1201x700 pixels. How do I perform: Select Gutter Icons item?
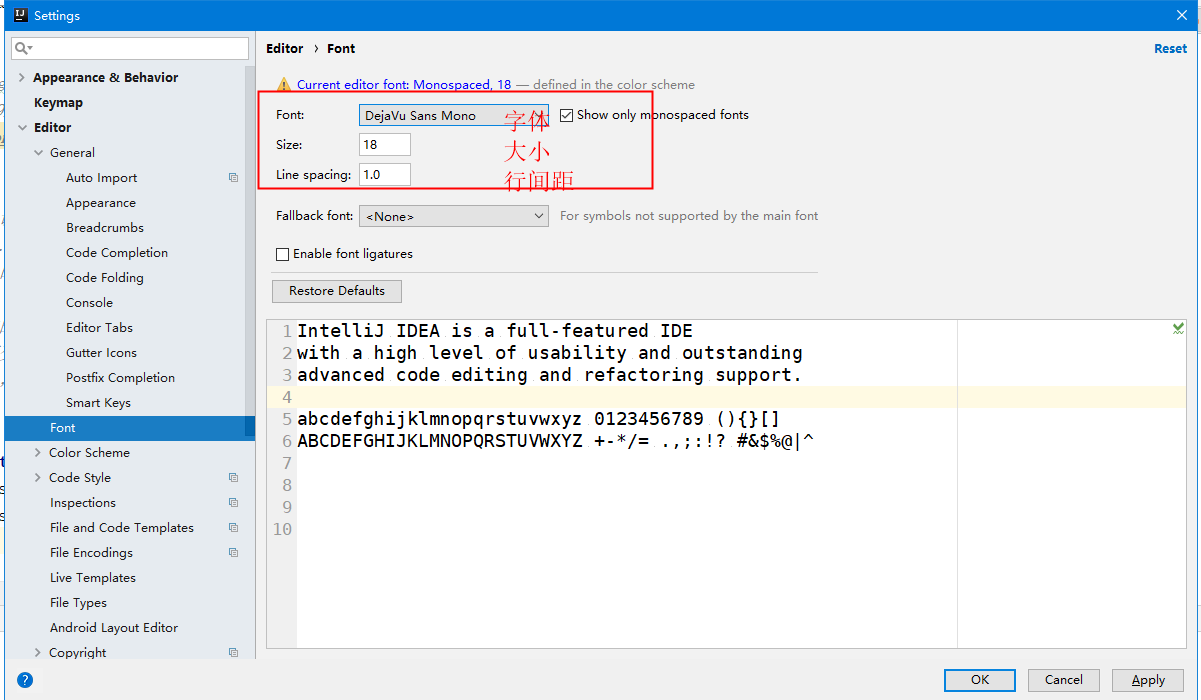(102, 353)
